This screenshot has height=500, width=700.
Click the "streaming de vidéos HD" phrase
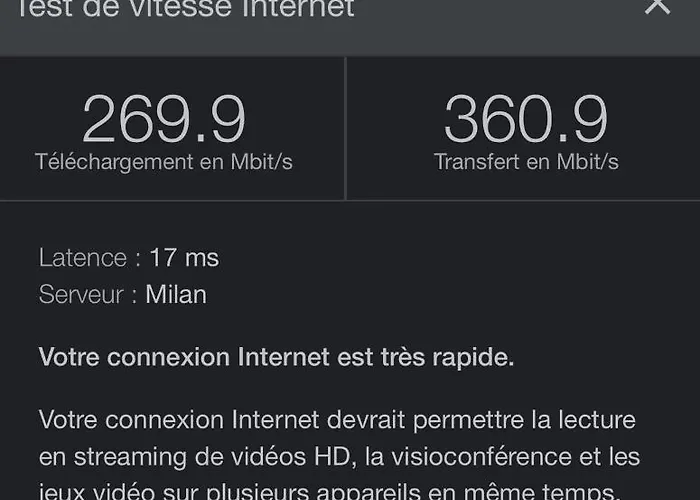click(x=212, y=457)
